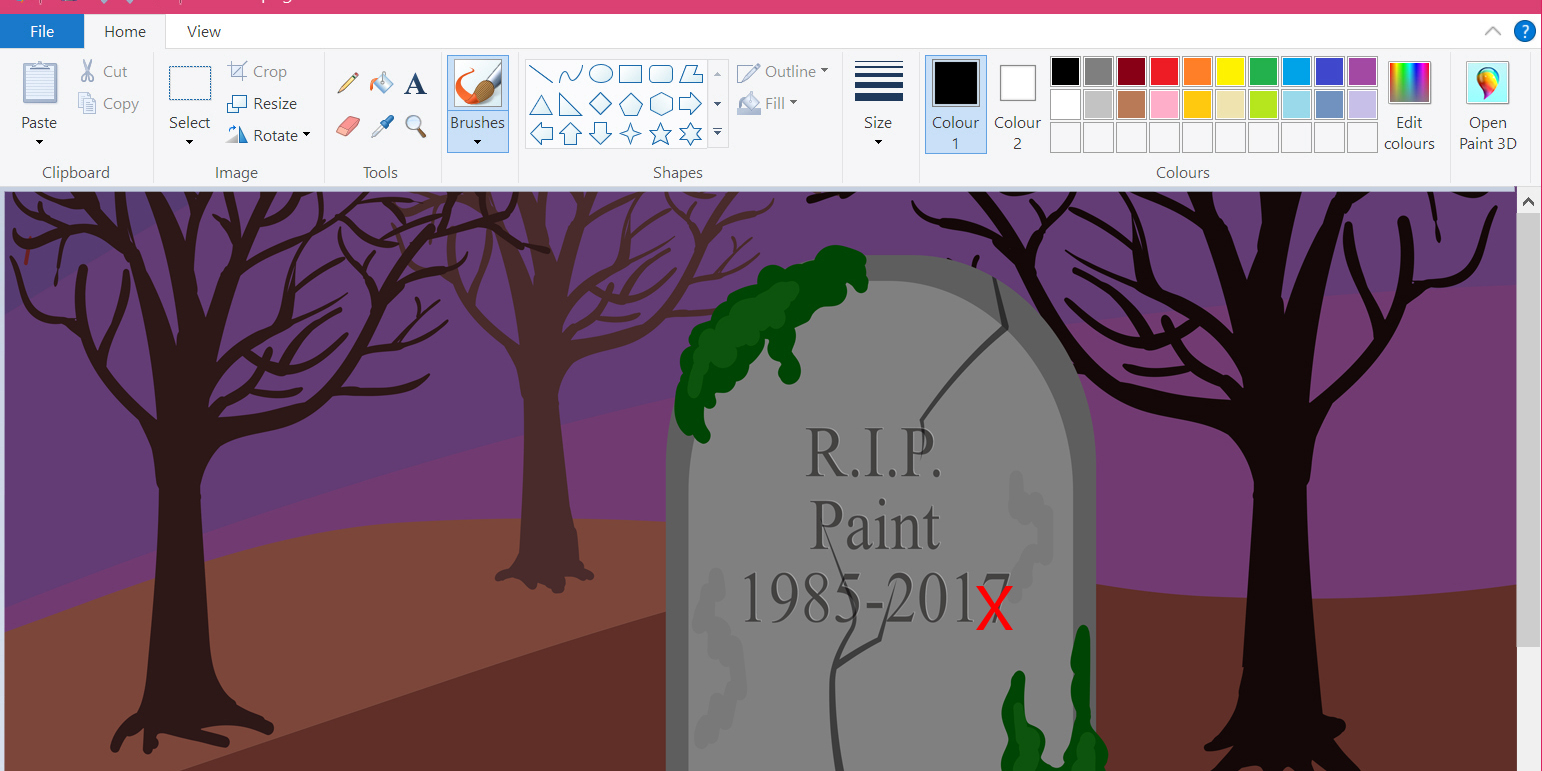1542x771 pixels.
Task: Switch to the Home tab
Action: [x=125, y=31]
